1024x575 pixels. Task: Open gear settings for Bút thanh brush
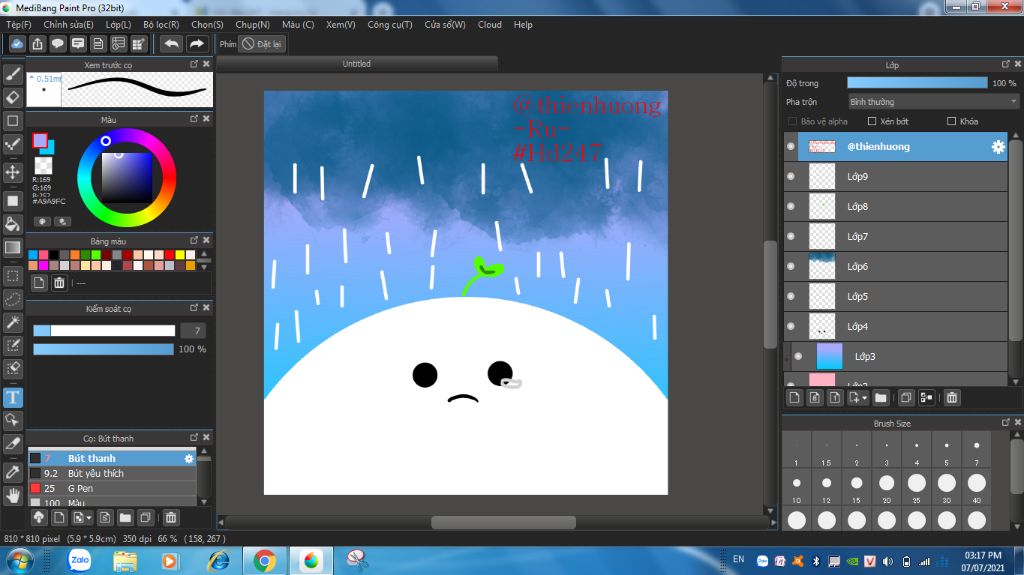pos(189,459)
